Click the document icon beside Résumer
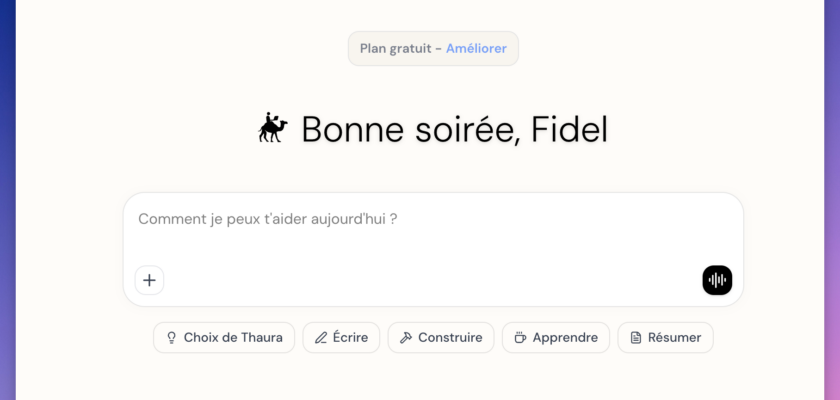This screenshot has height=400, width=840. 636,338
